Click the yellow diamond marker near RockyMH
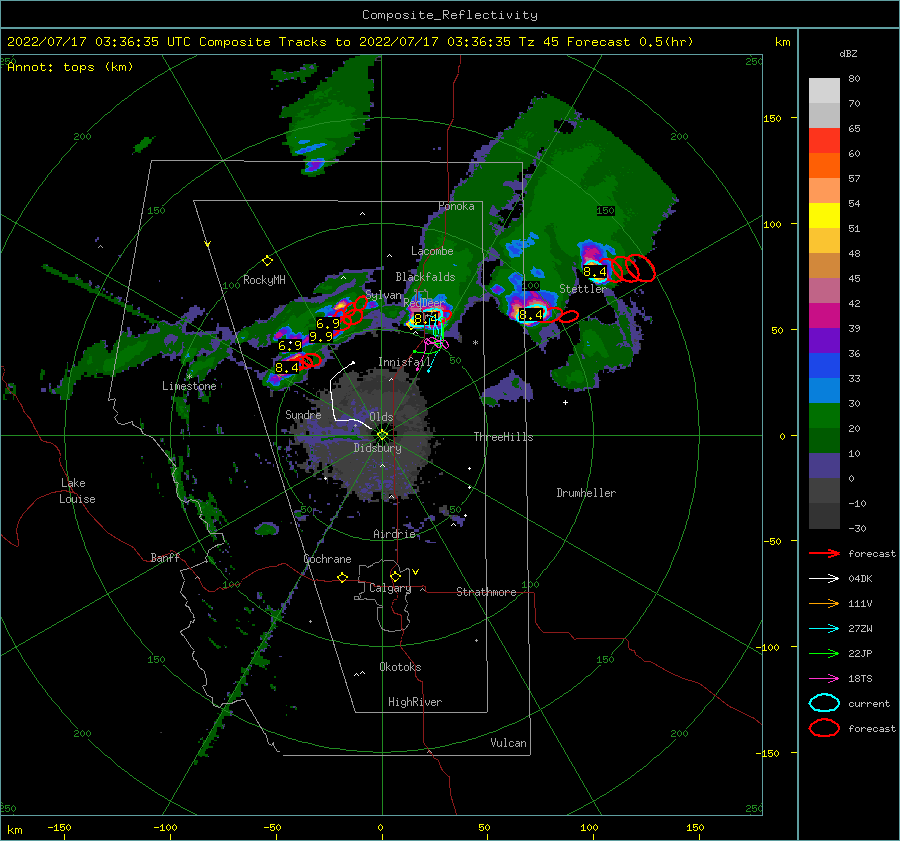 click(x=267, y=261)
